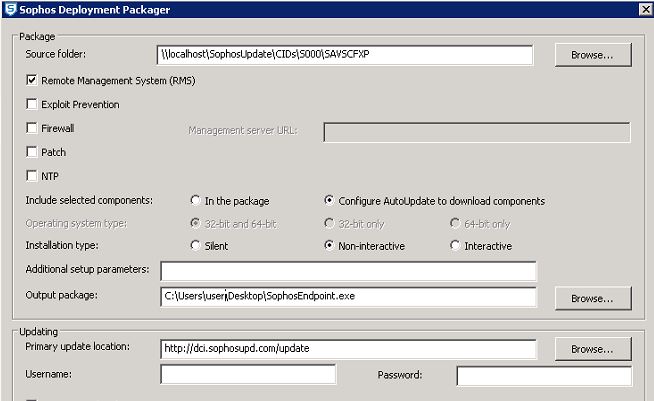Click the Sophos shield icon in title bar
This screenshot has width=654, height=401.
[x=10, y=9]
